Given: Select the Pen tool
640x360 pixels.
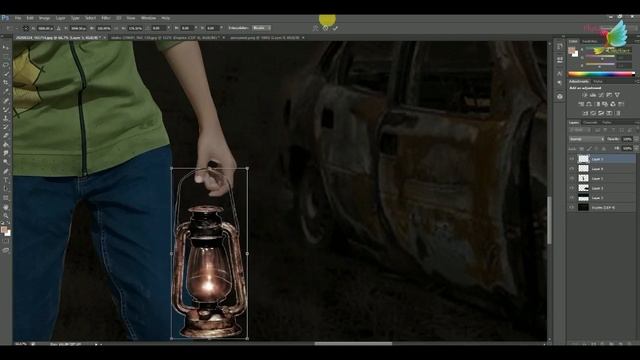Looking at the screenshot, I should pos(6,171).
